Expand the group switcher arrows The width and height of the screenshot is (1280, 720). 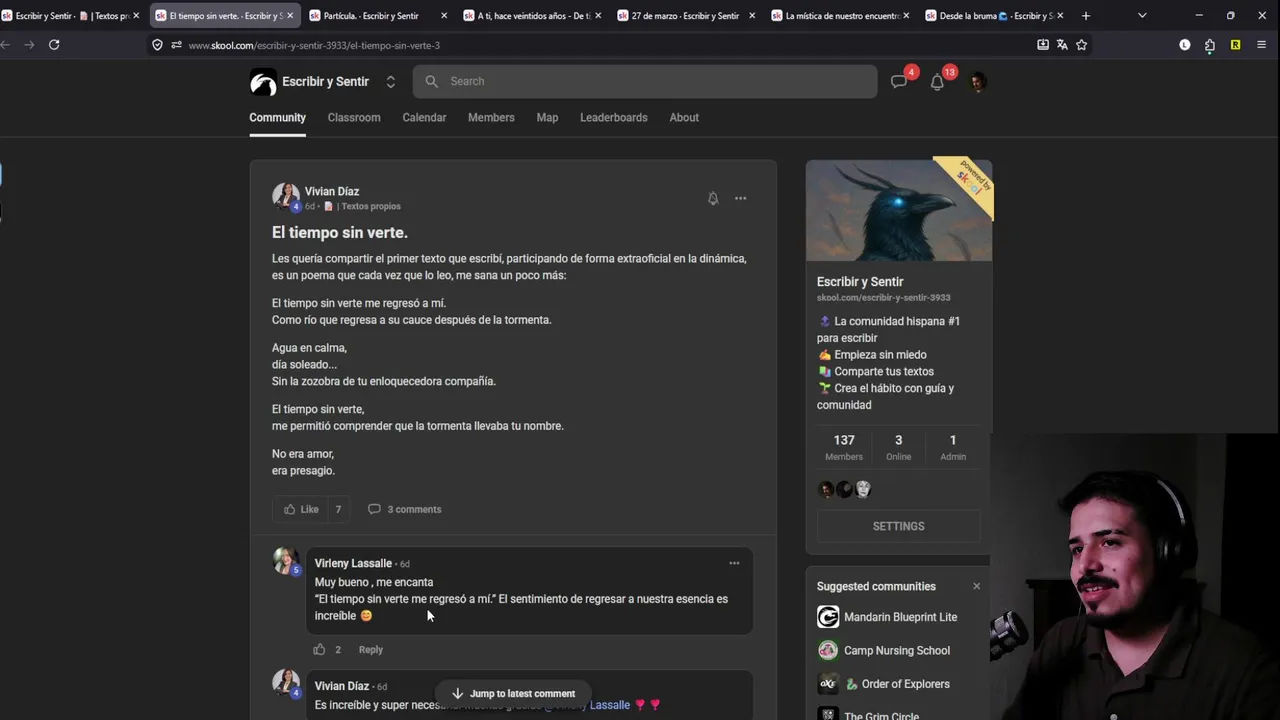pos(390,82)
